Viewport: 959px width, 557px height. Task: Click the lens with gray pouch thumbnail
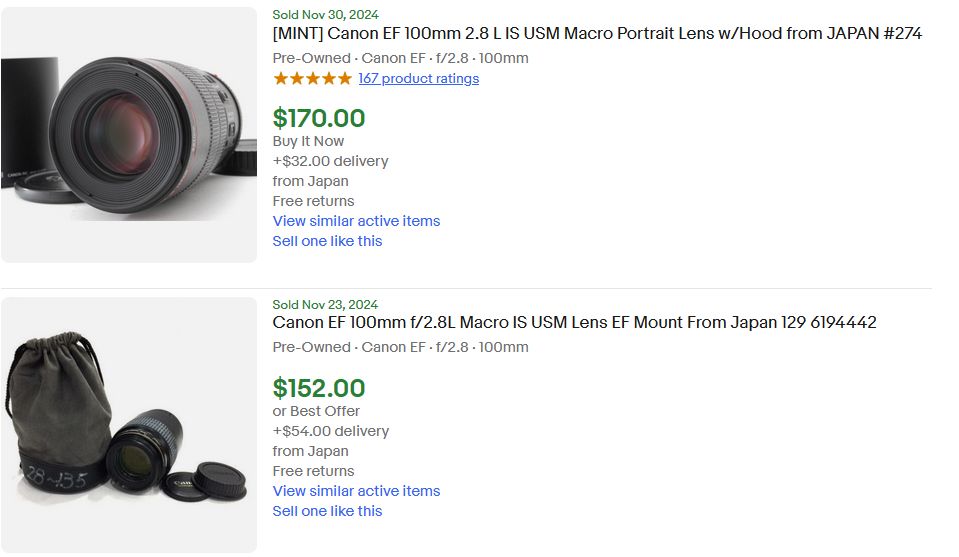tap(129, 424)
